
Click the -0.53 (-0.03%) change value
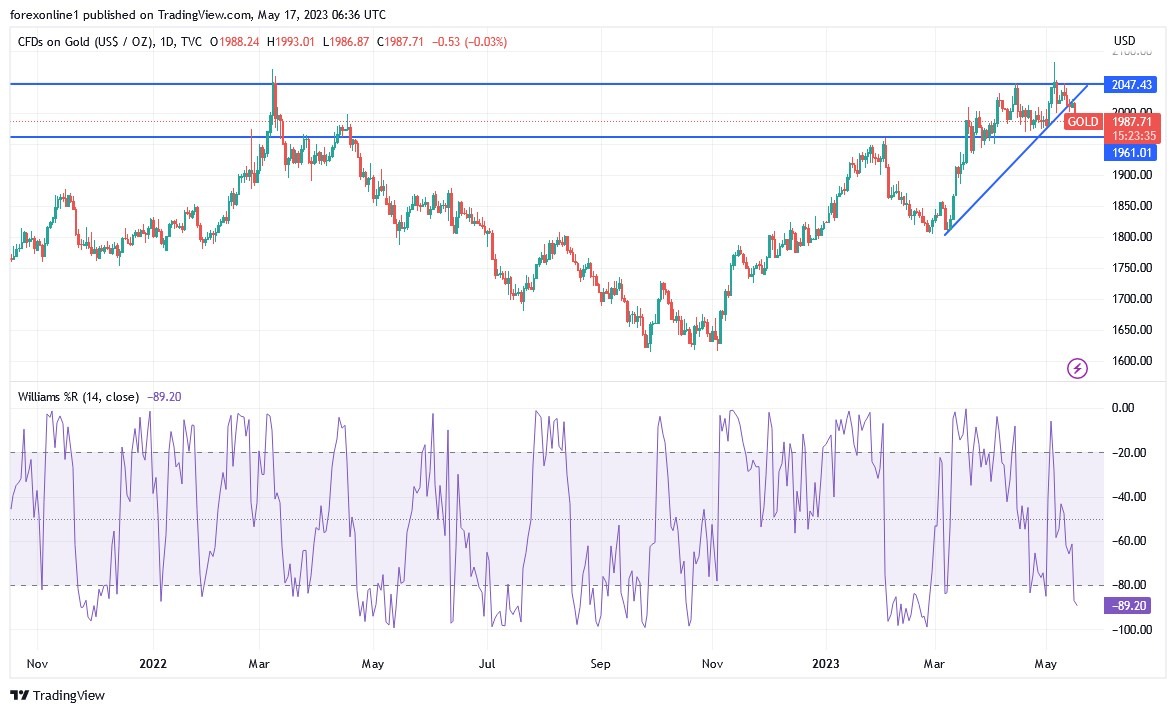(x=470, y=42)
